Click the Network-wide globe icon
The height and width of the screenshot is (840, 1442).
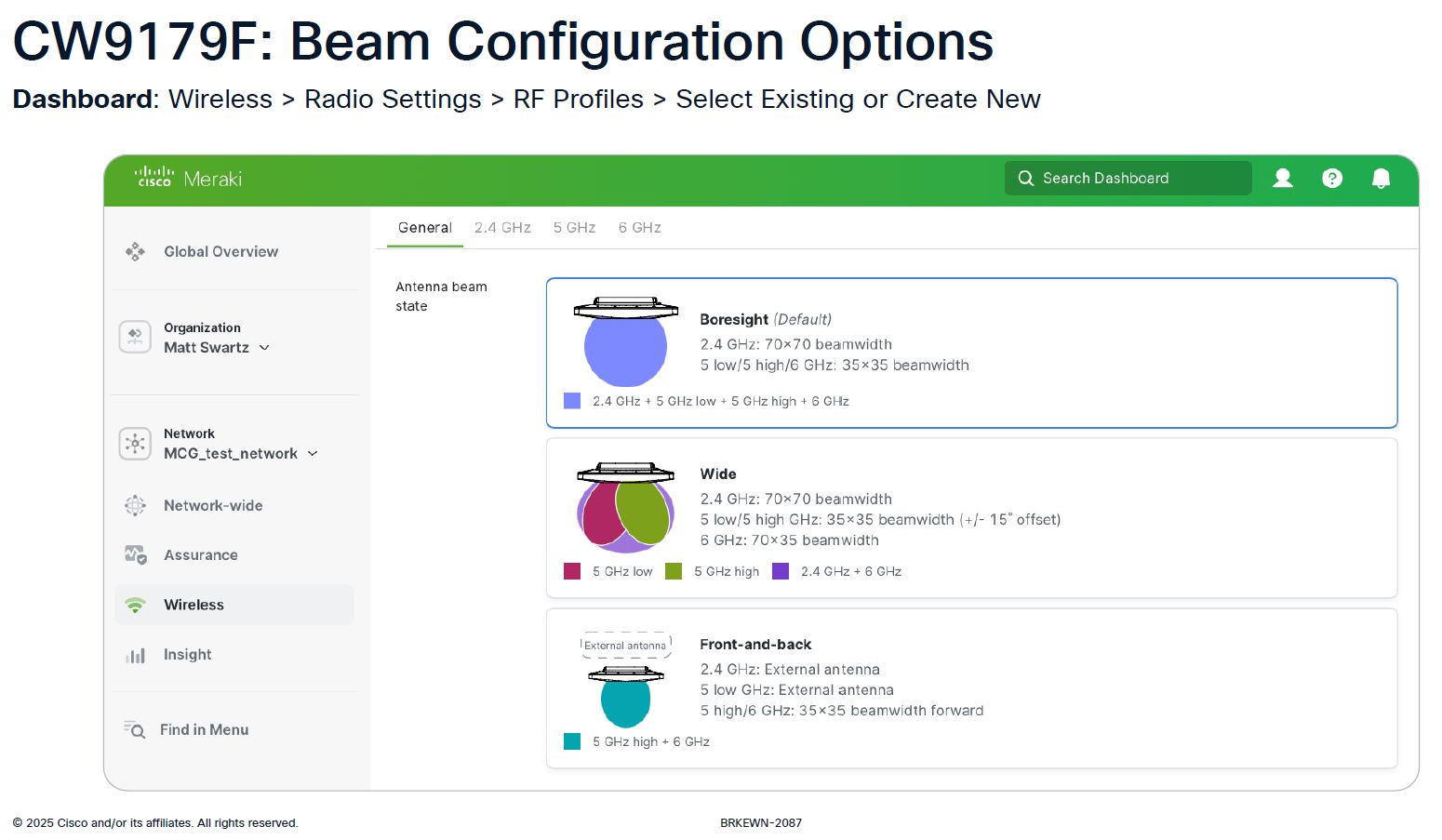click(135, 505)
